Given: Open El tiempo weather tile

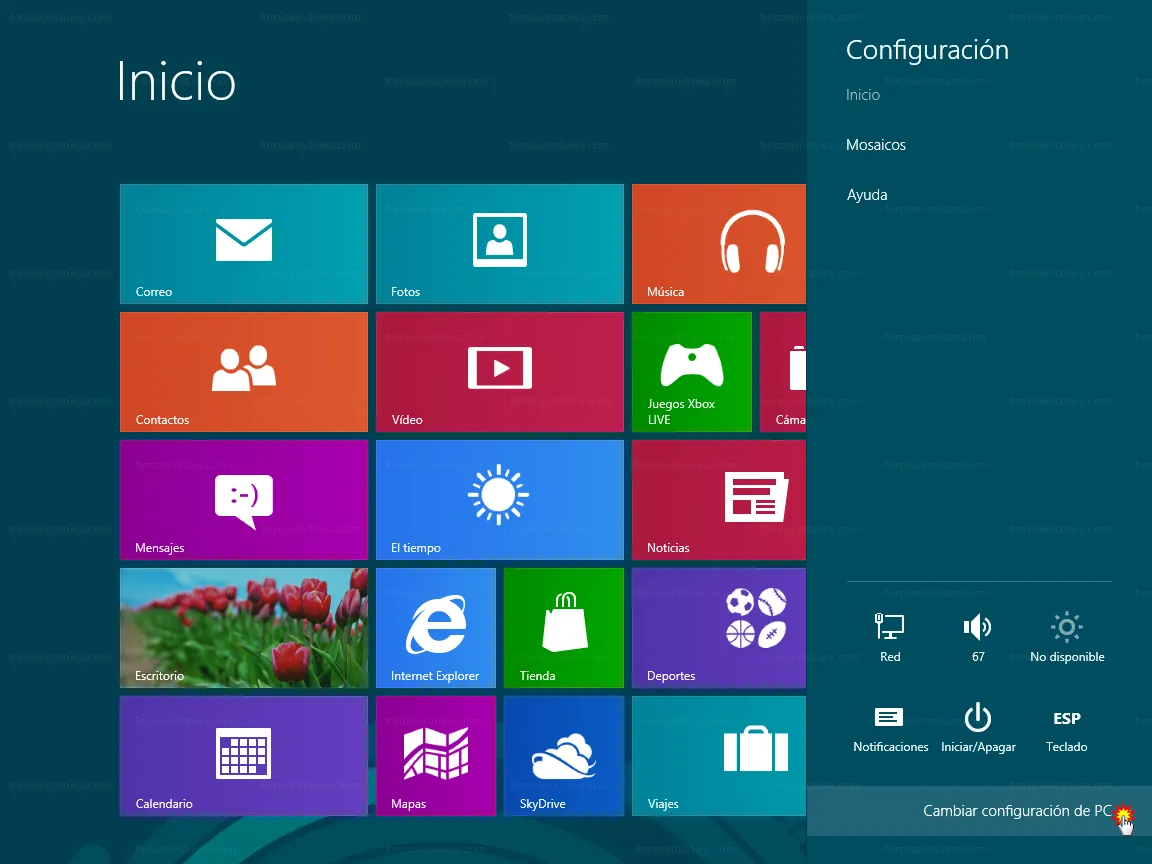Looking at the screenshot, I should [500, 500].
